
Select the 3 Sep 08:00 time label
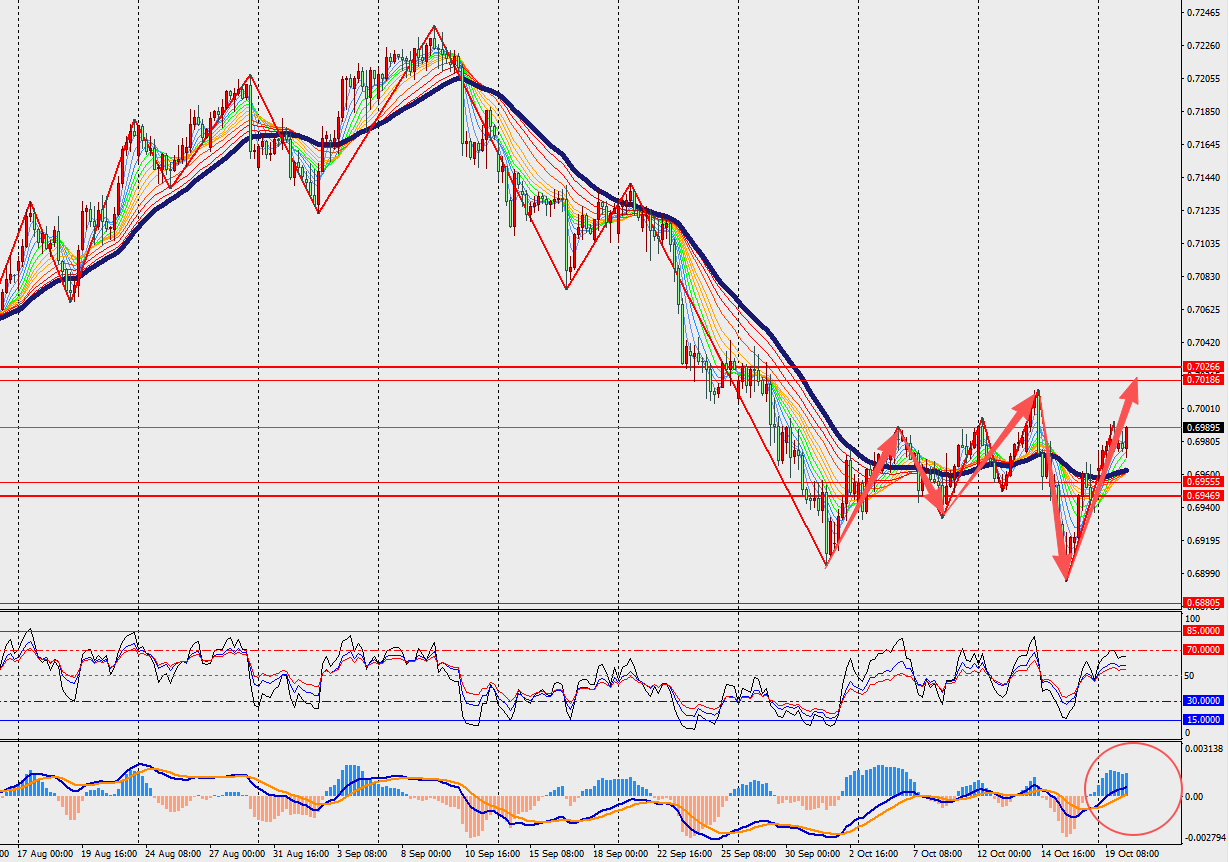click(363, 855)
